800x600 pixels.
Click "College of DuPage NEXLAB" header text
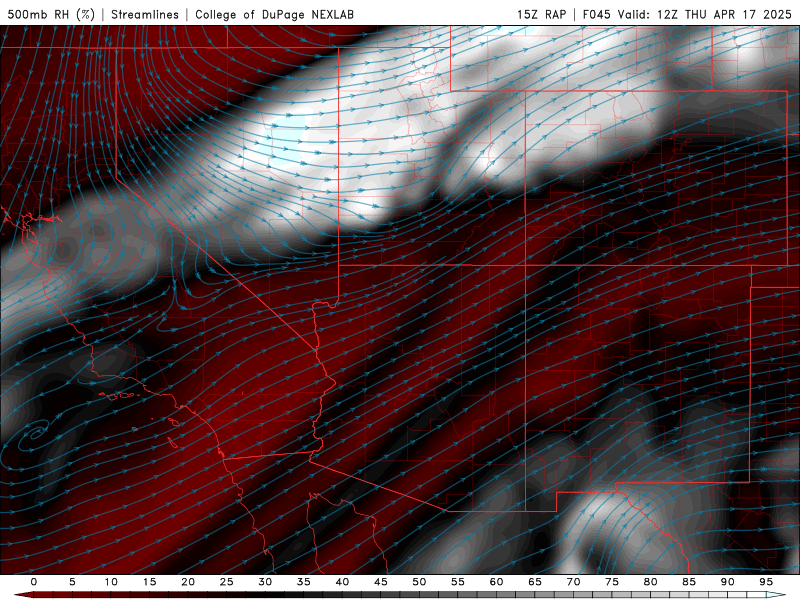coord(274,14)
